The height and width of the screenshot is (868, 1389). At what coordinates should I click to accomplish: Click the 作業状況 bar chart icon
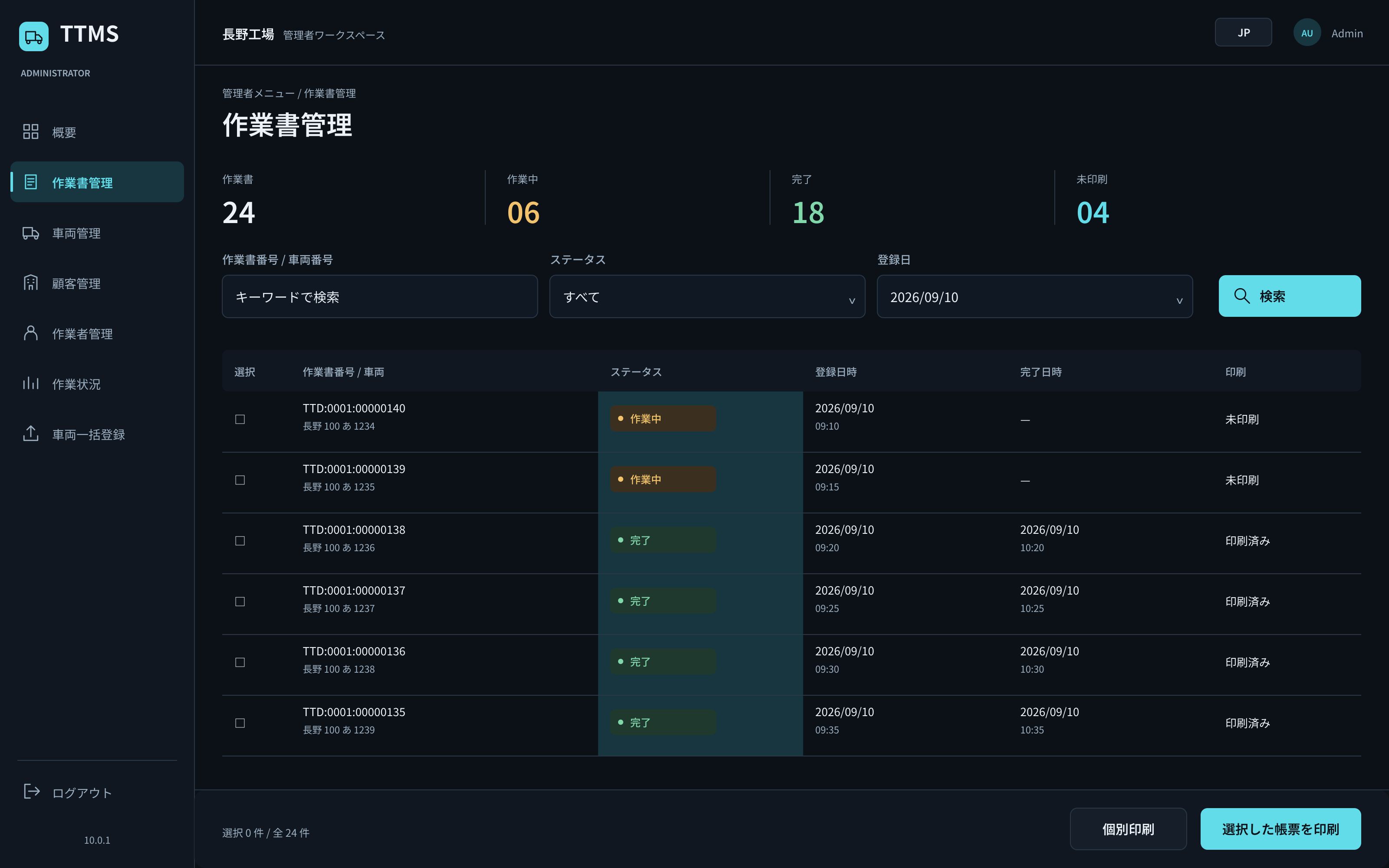coord(30,384)
